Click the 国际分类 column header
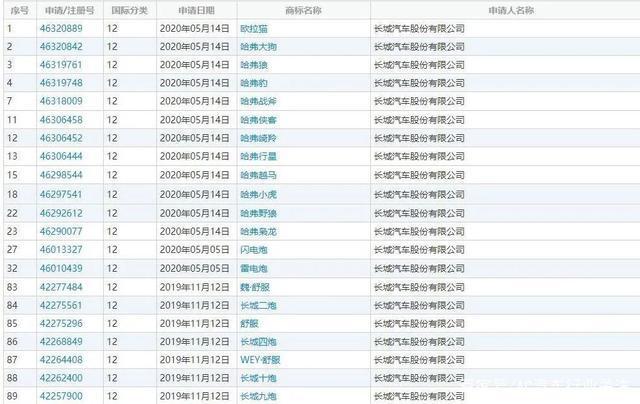 coord(128,9)
